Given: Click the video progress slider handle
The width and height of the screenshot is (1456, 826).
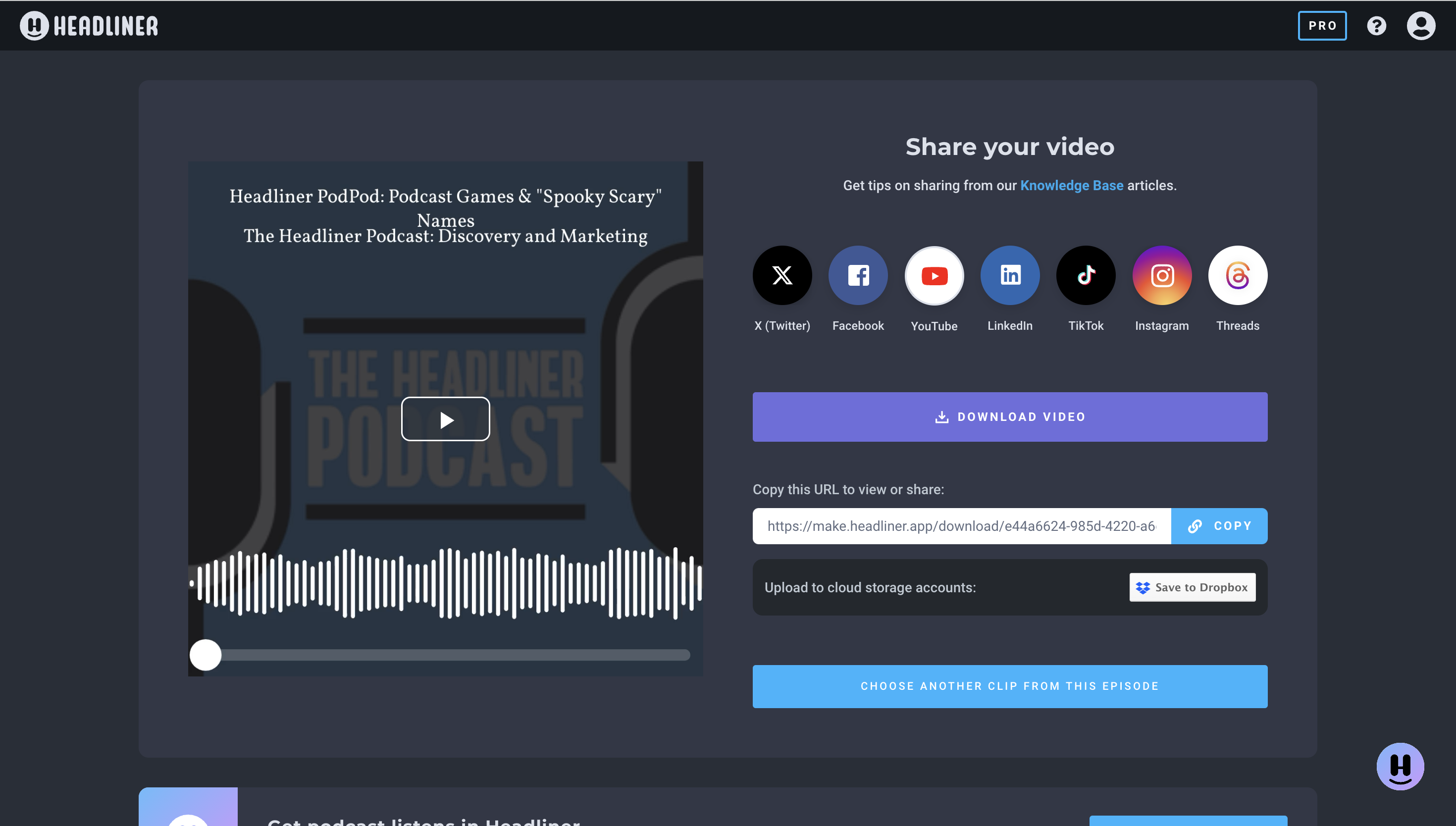Looking at the screenshot, I should point(206,655).
